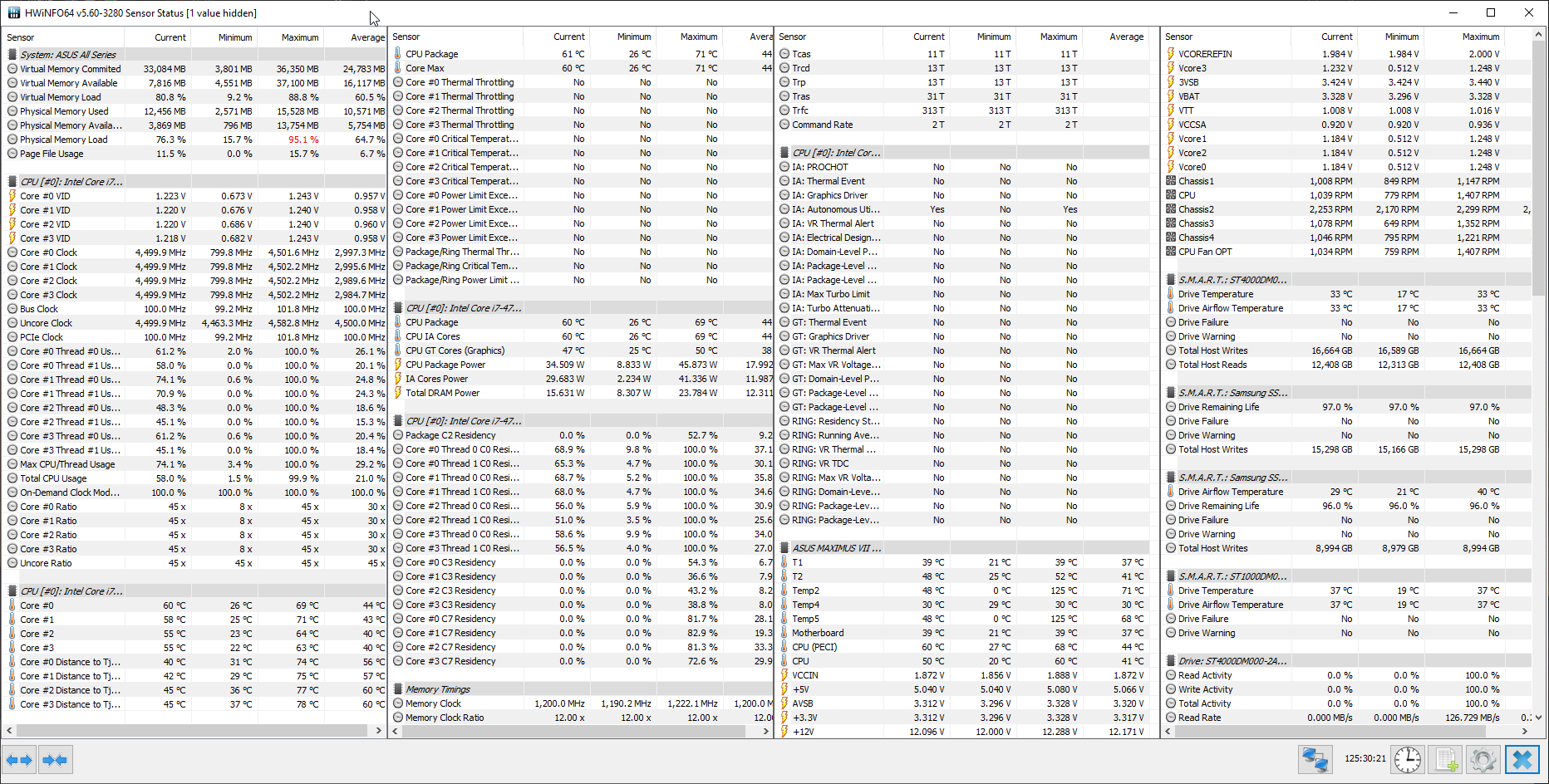Click the Maximum column header in rightmost panel

pyautogui.click(x=1480, y=37)
